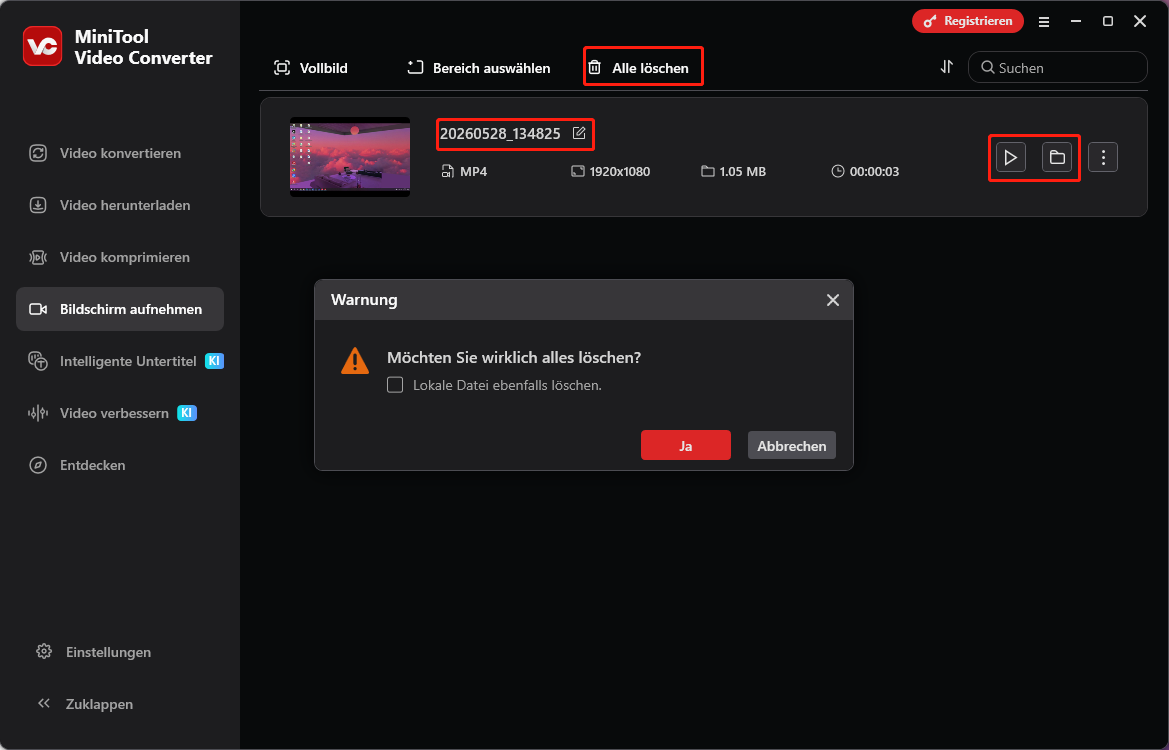This screenshot has height=750, width=1169.
Task: Click the MiniTool Video Converter logo icon
Action: (42, 46)
